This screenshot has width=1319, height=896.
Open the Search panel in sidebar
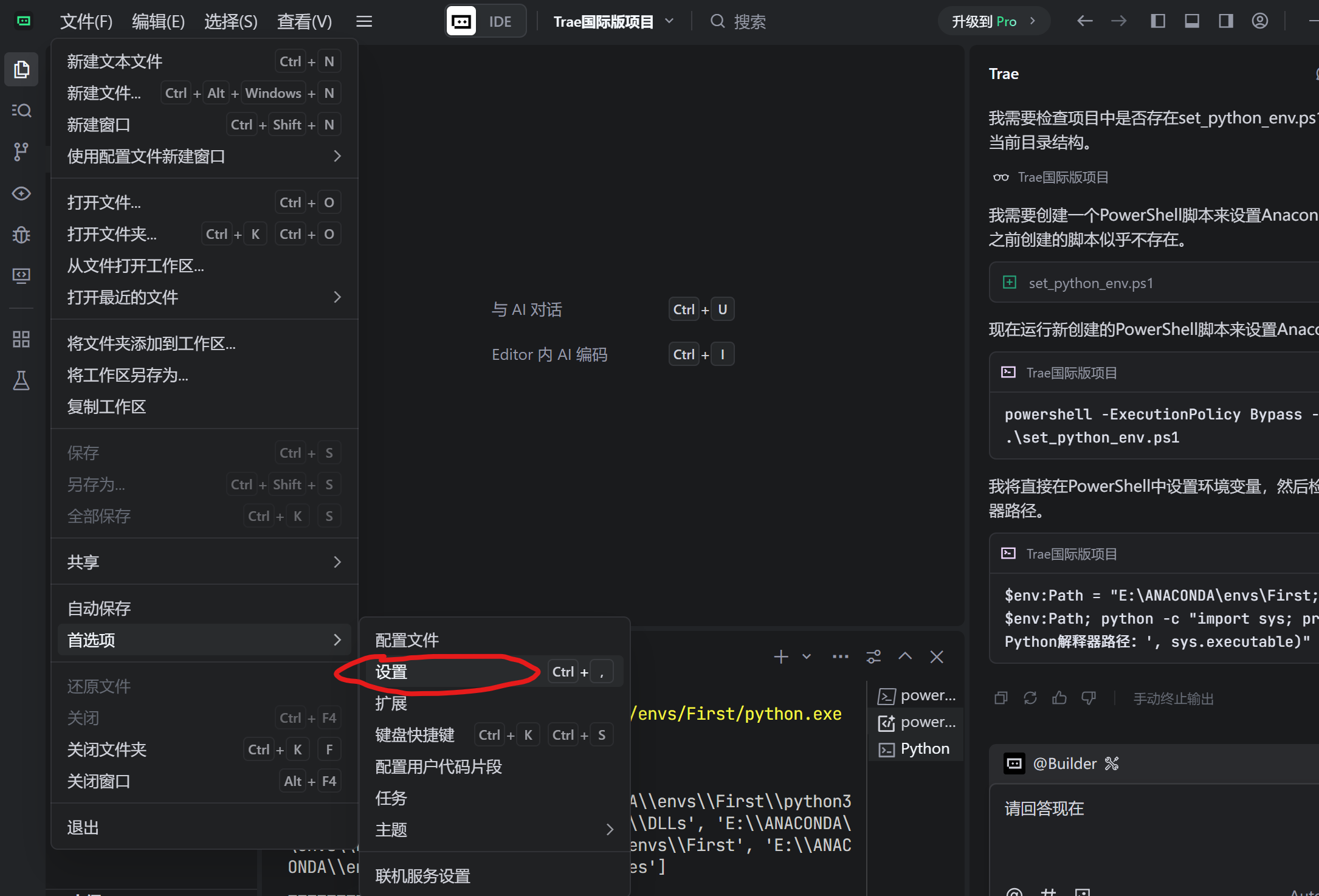click(21, 110)
